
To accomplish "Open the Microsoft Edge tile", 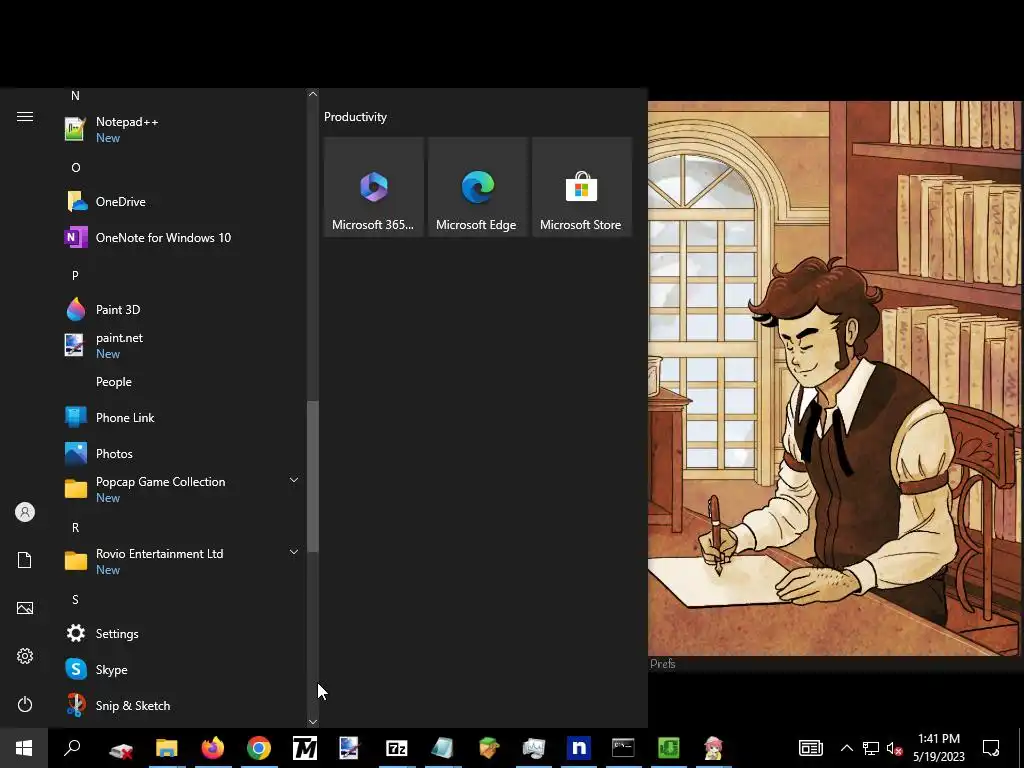I will coord(477,187).
